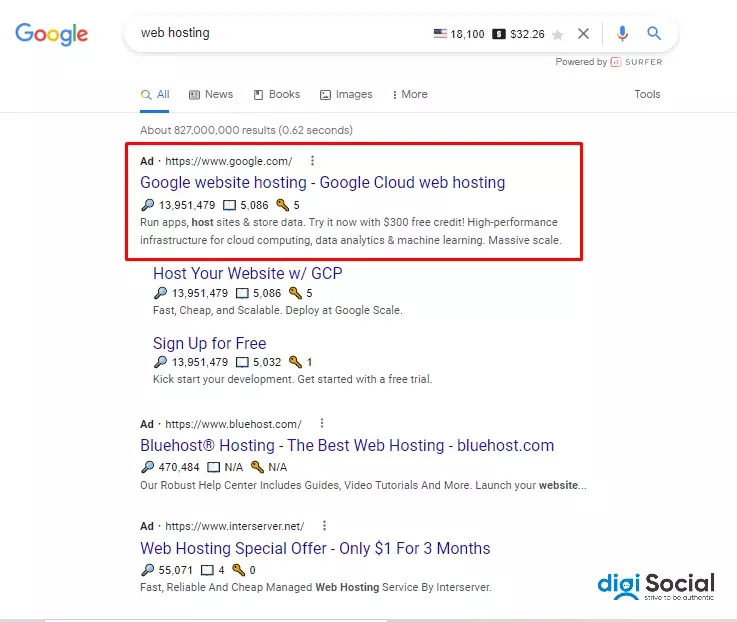Select the All results tab
The height and width of the screenshot is (622, 737).
155,94
